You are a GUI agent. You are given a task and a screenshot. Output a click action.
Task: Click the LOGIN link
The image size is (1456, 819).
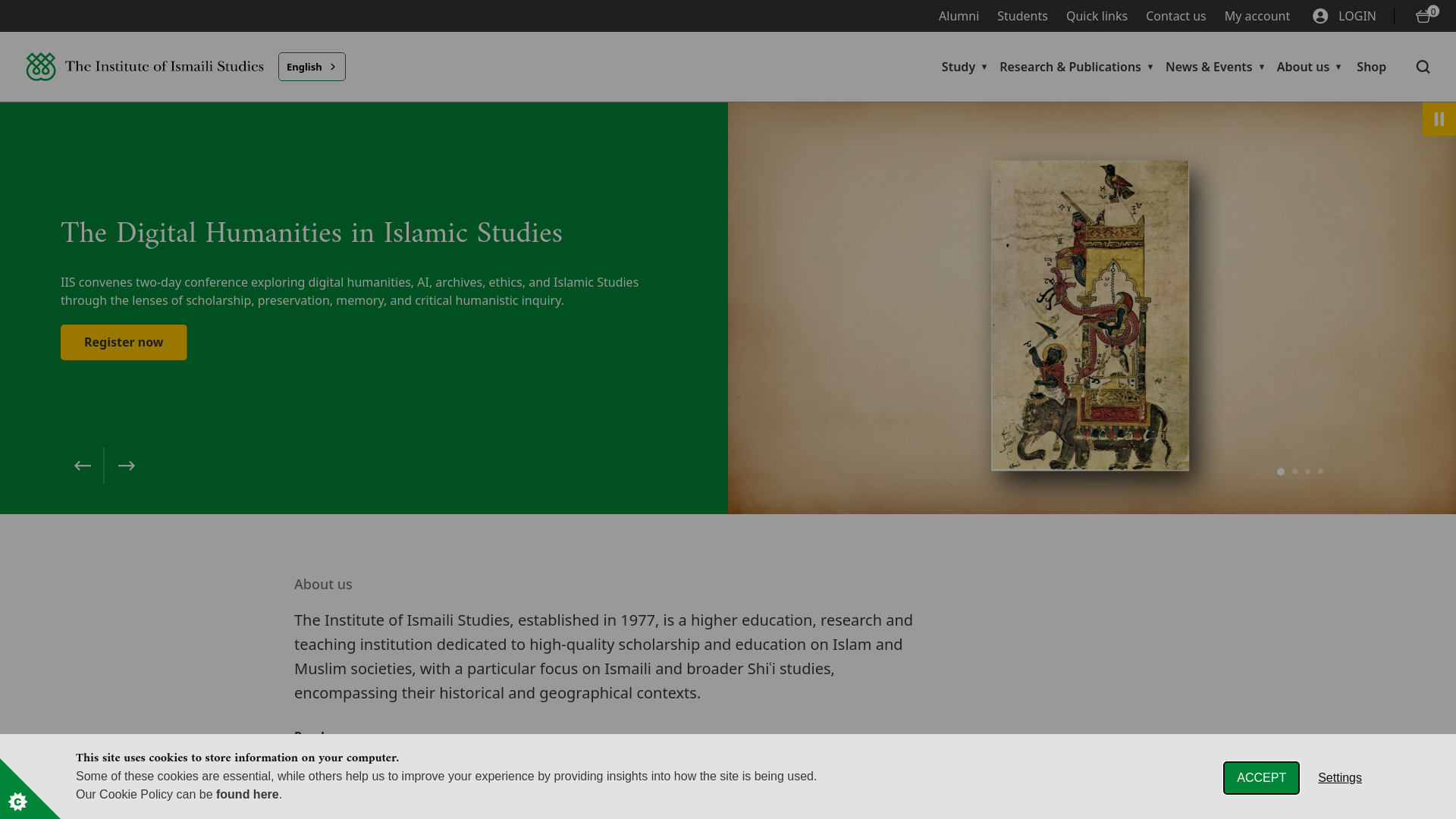point(1357,16)
